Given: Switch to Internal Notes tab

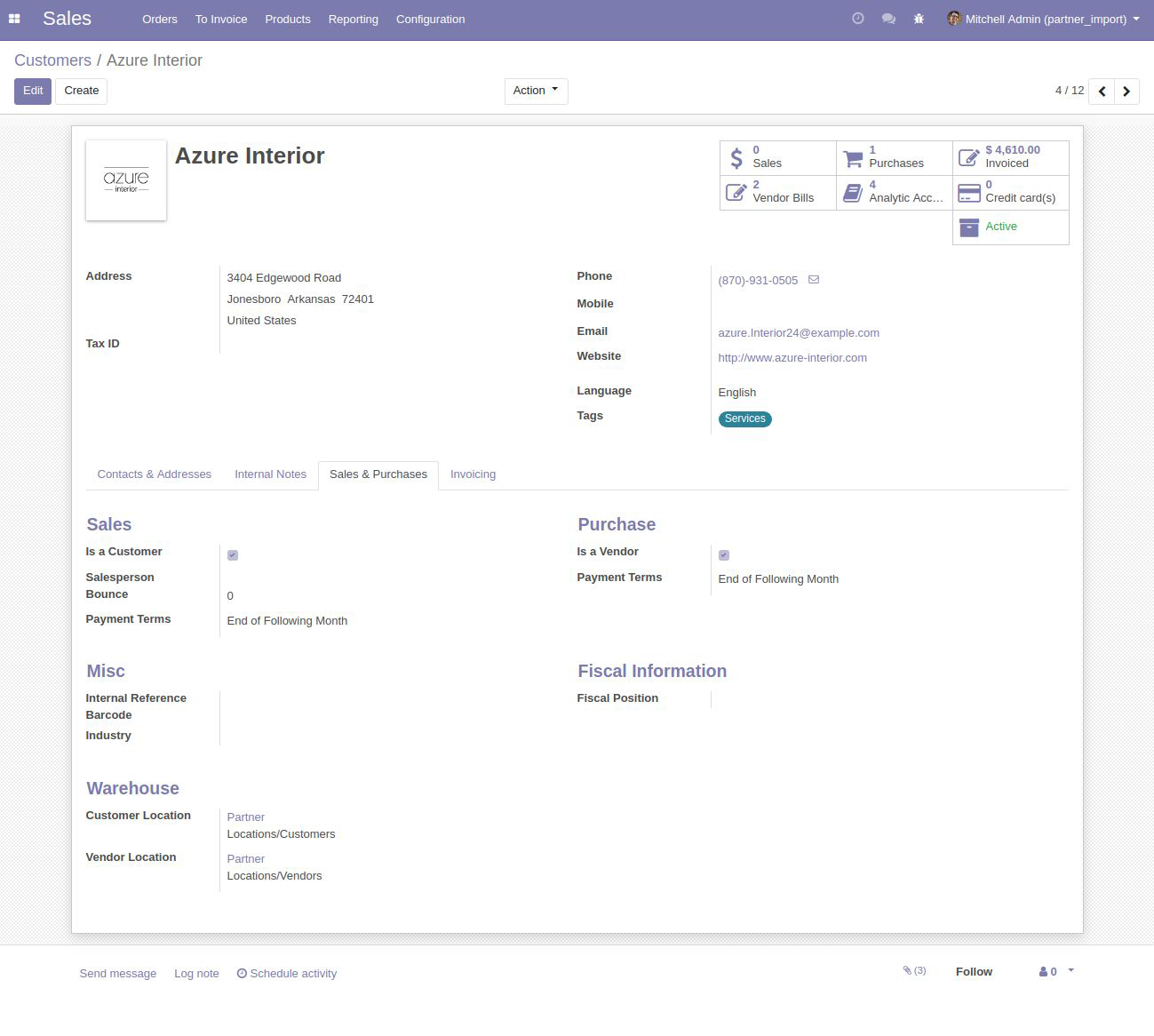Looking at the screenshot, I should [270, 474].
